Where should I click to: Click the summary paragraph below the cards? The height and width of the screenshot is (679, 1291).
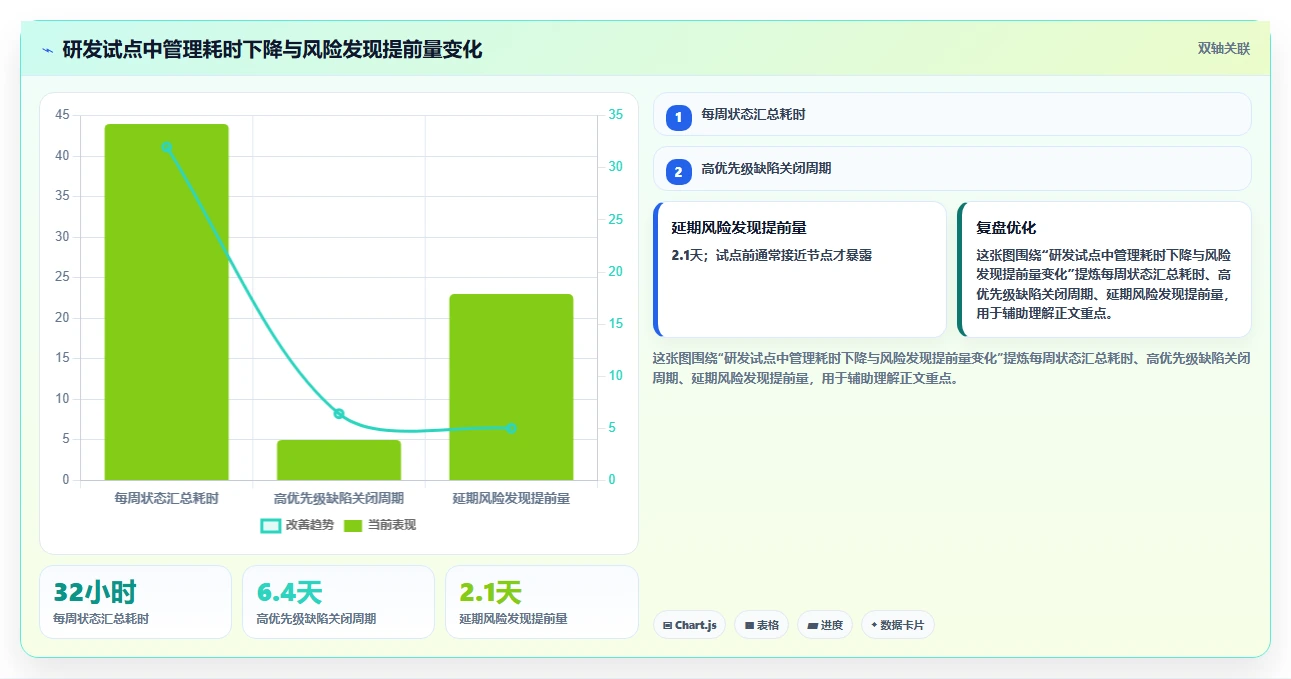coord(952,368)
